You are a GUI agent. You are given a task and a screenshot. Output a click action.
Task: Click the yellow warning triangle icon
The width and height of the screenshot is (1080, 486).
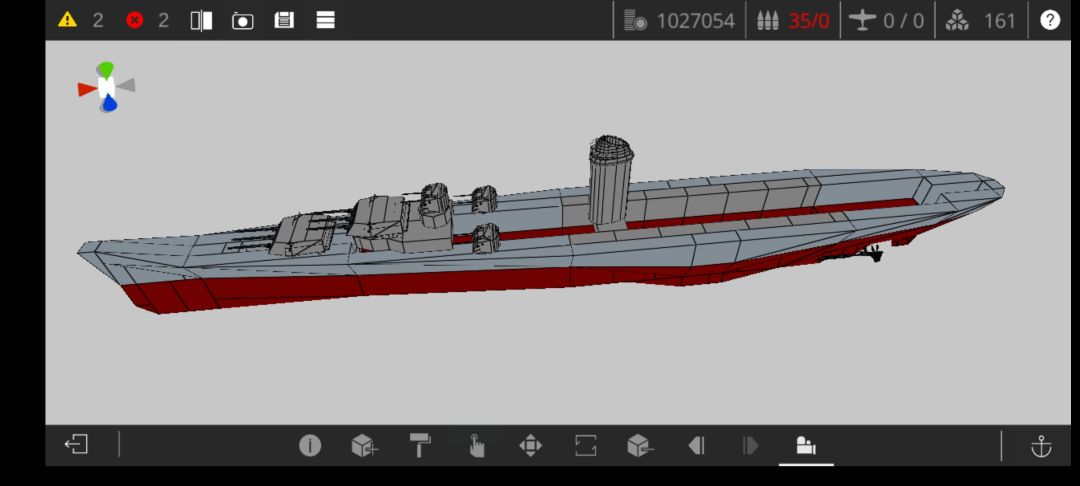[x=67, y=20]
